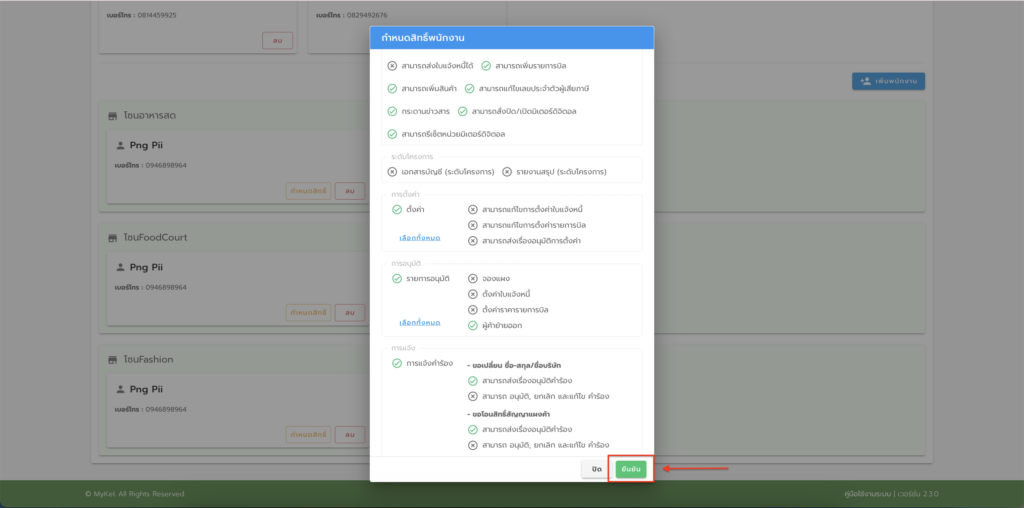This screenshot has height=508, width=1024.
Task: Toggle สามารถแก้ไขเลขประจำตัวผู้เสียภาษี permission
Action: [x=470, y=89]
